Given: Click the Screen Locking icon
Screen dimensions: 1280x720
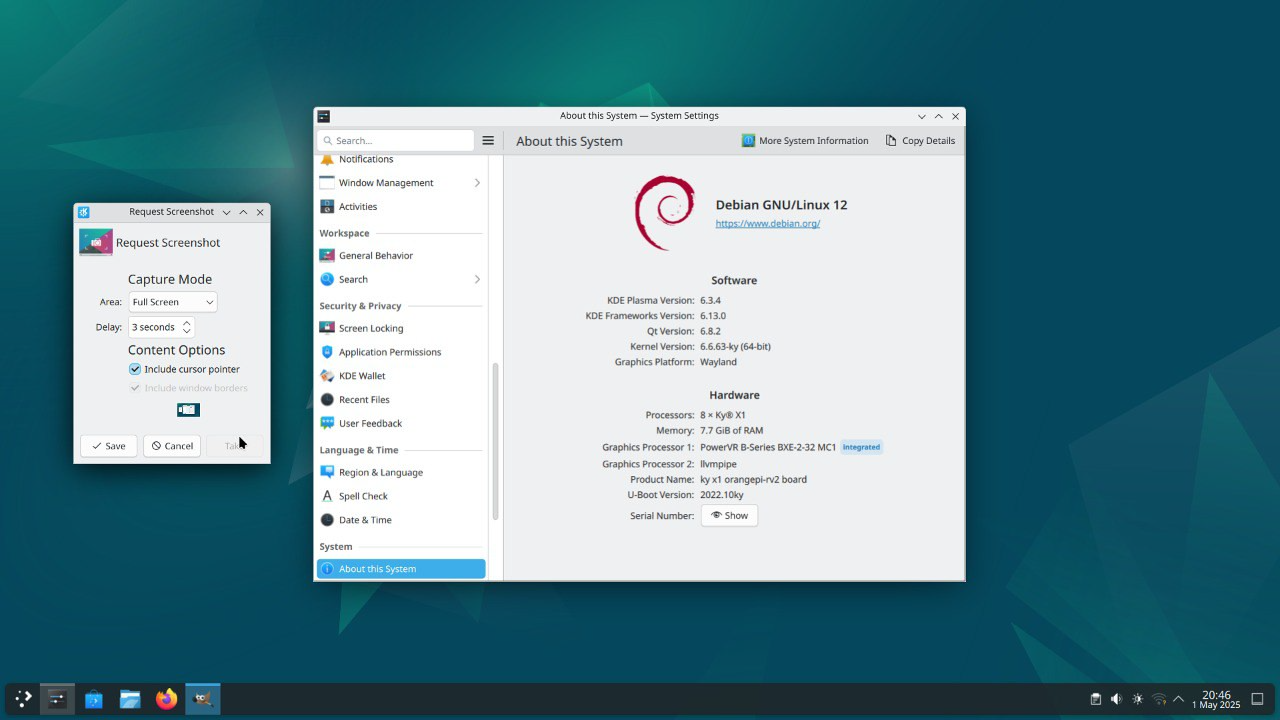Looking at the screenshot, I should tap(327, 328).
